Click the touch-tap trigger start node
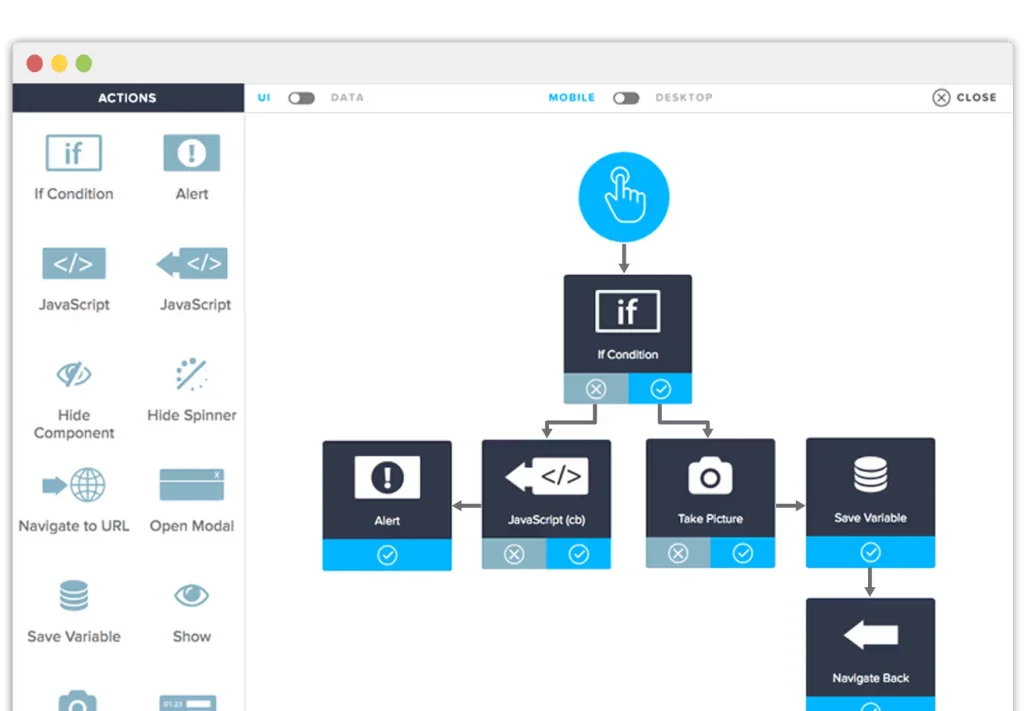Viewport: 1024px width, 711px height. point(624,197)
